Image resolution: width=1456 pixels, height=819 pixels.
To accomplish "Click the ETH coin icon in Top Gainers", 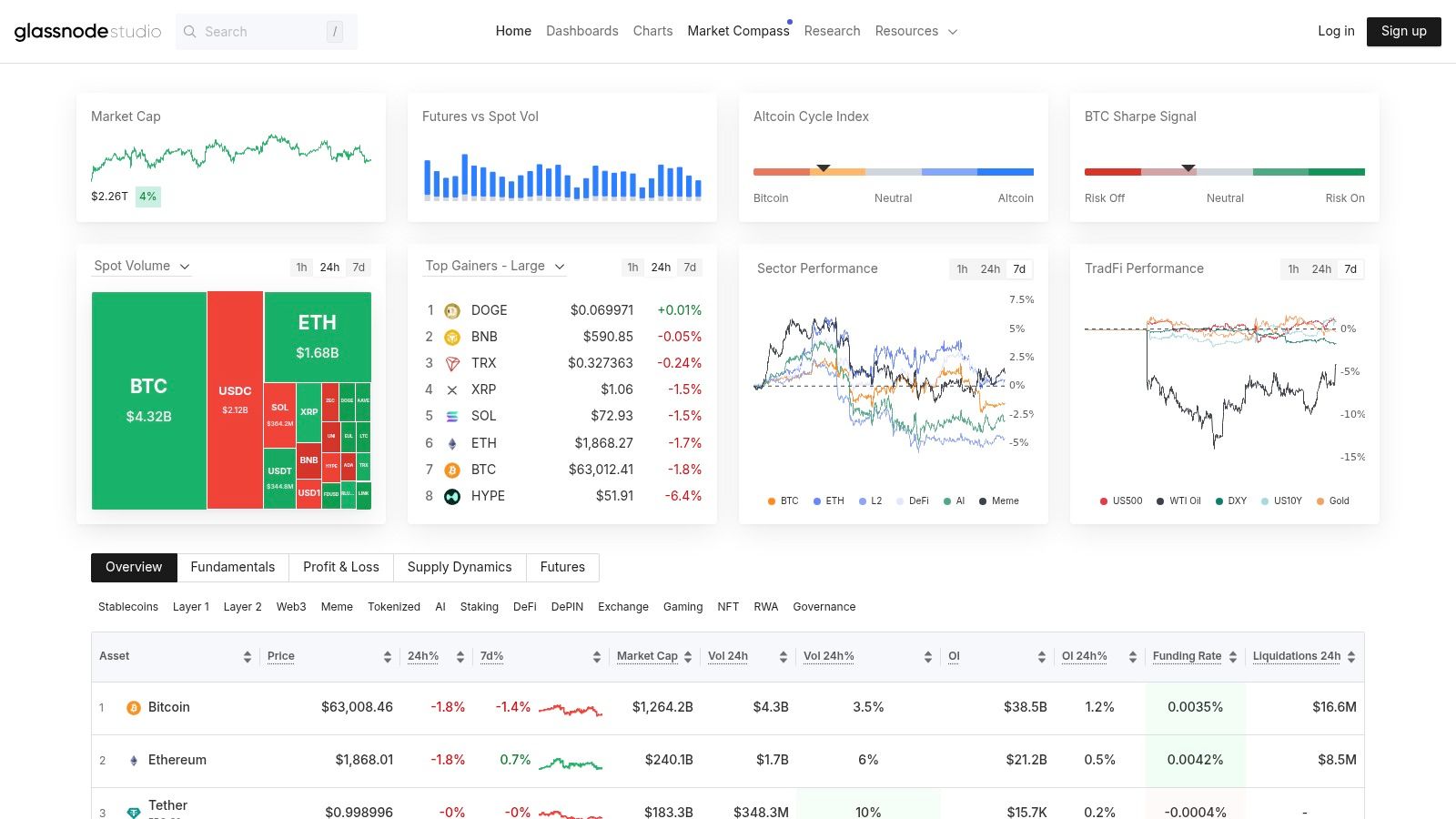I will (x=452, y=443).
